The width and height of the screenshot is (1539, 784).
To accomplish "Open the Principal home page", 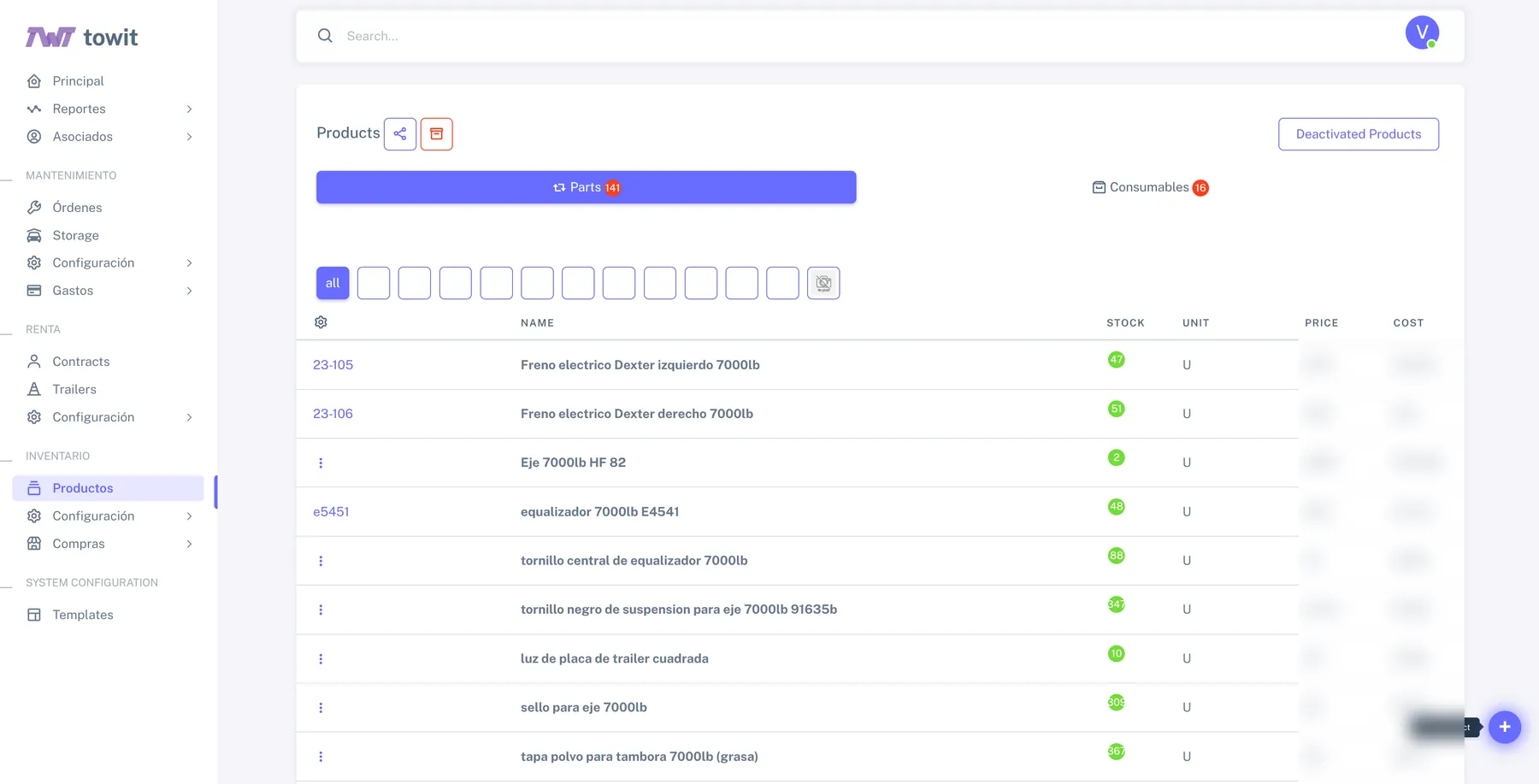I will [x=77, y=81].
